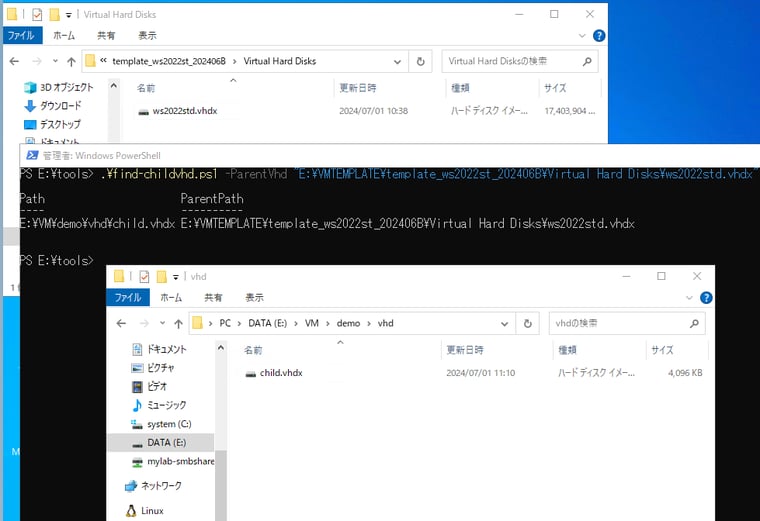Click Virtual Hard Disks breadcrumb segment
Image resolution: width=760 pixels, height=521 pixels.
pos(280,61)
